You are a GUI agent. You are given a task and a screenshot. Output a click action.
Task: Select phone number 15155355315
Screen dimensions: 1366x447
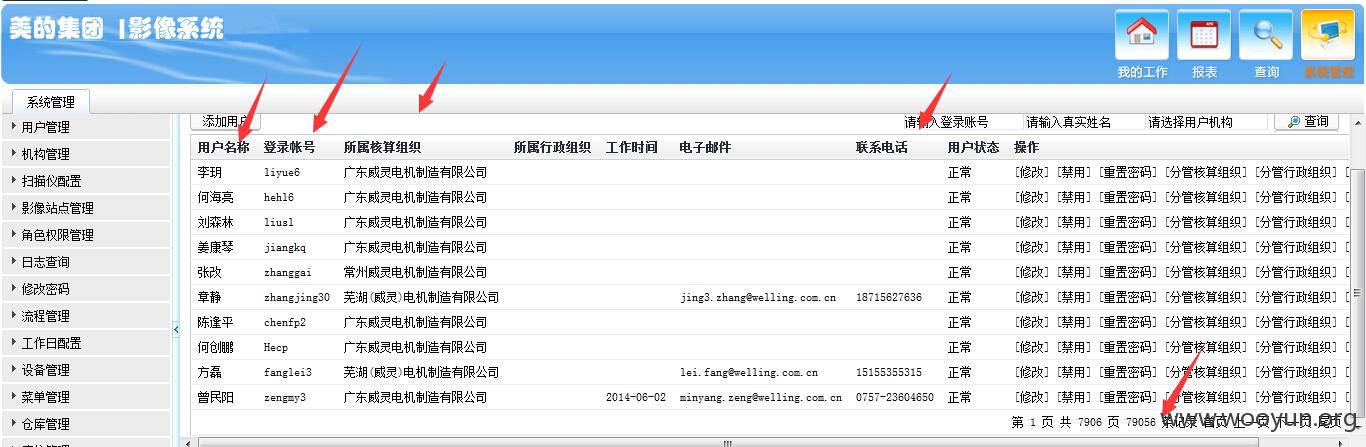click(x=889, y=372)
